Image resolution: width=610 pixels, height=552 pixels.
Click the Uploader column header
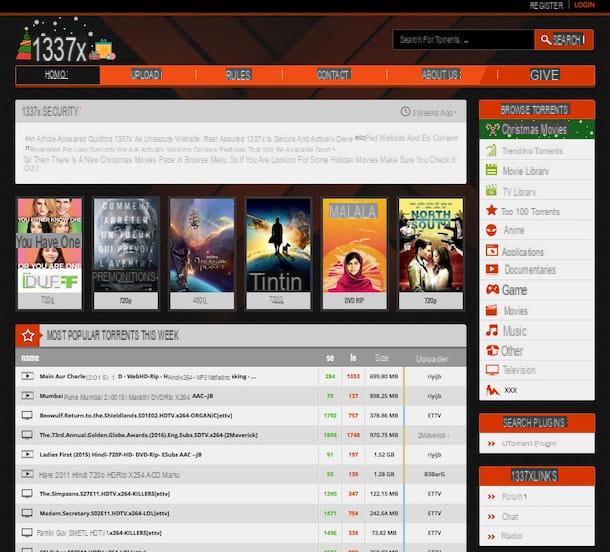click(x=432, y=359)
